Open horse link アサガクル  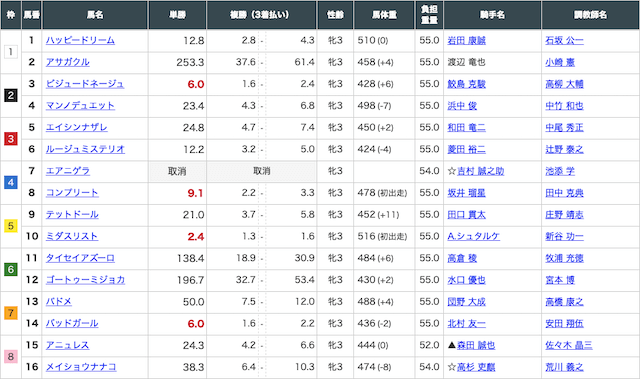[67, 62]
